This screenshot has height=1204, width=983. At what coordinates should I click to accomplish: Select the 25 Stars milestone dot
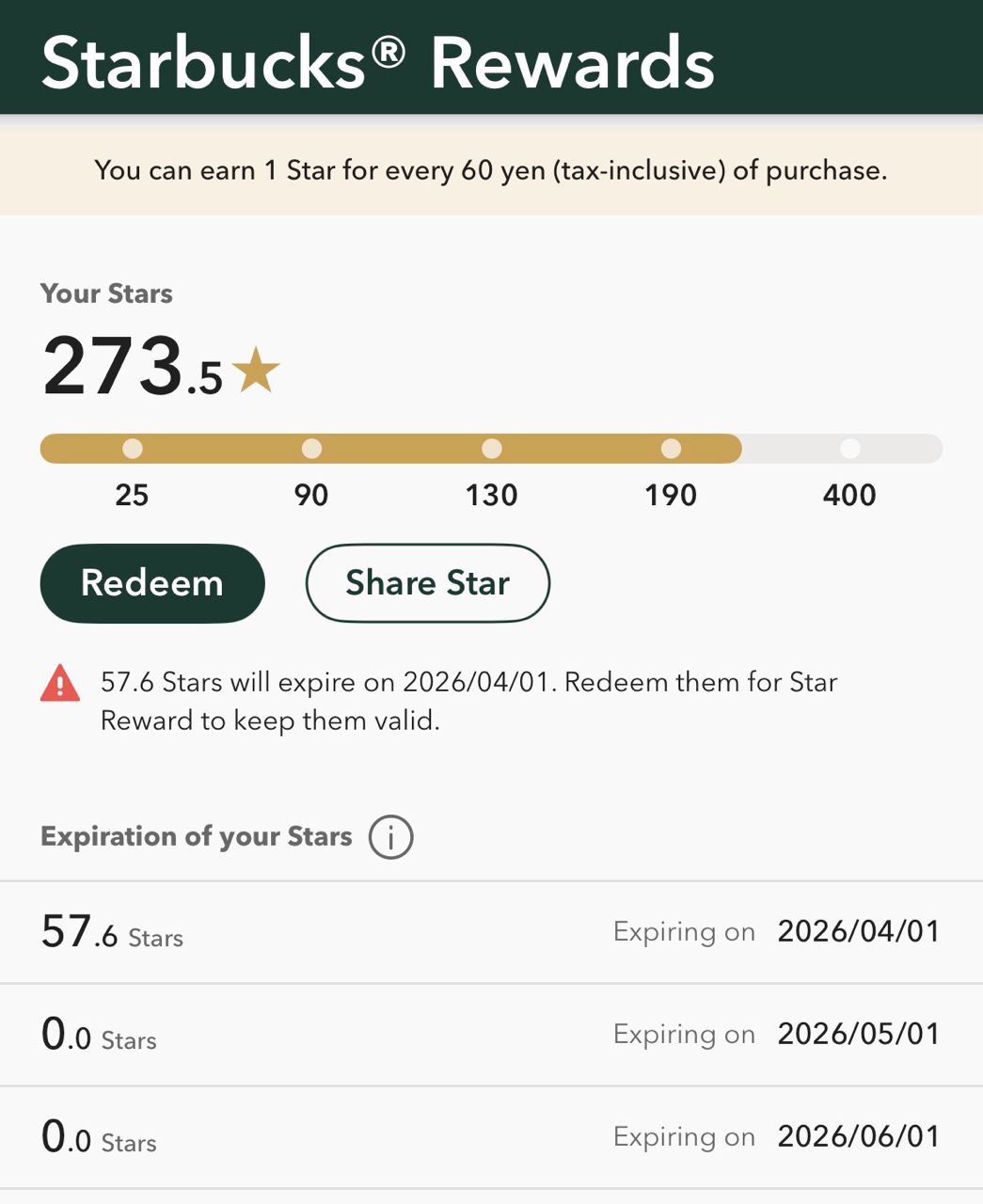(x=133, y=449)
